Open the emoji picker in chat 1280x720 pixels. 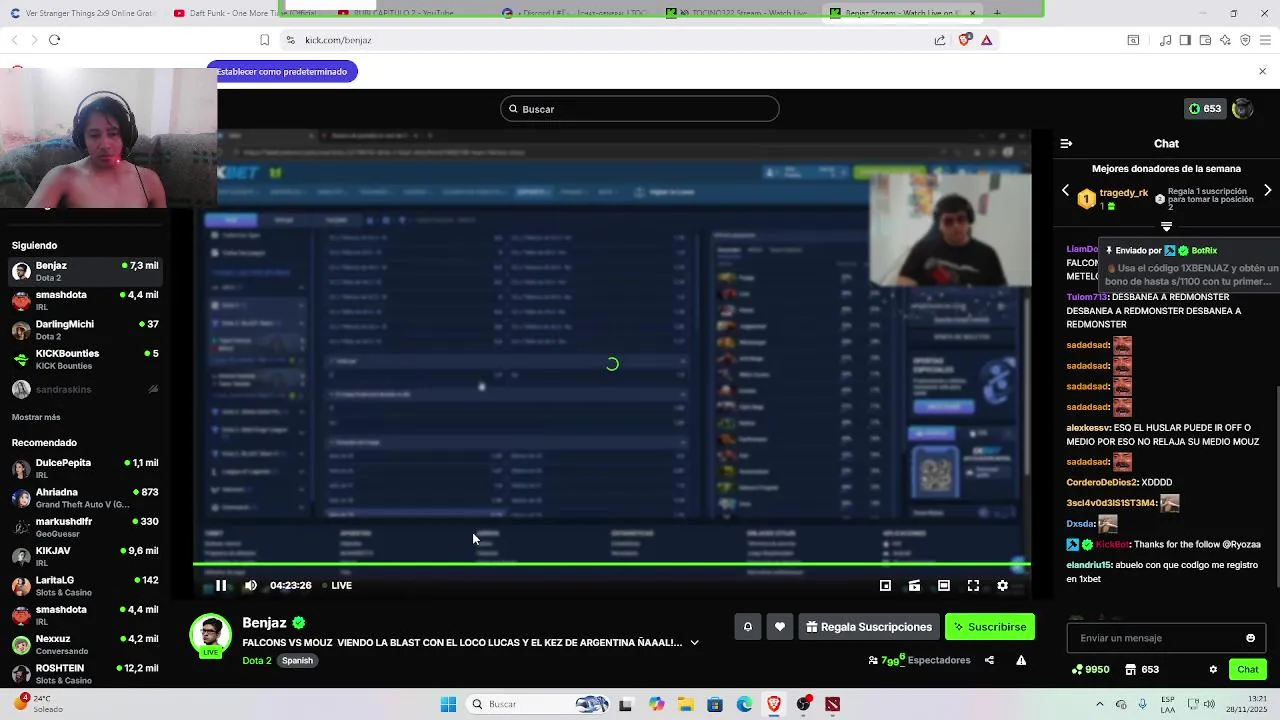(1250, 638)
